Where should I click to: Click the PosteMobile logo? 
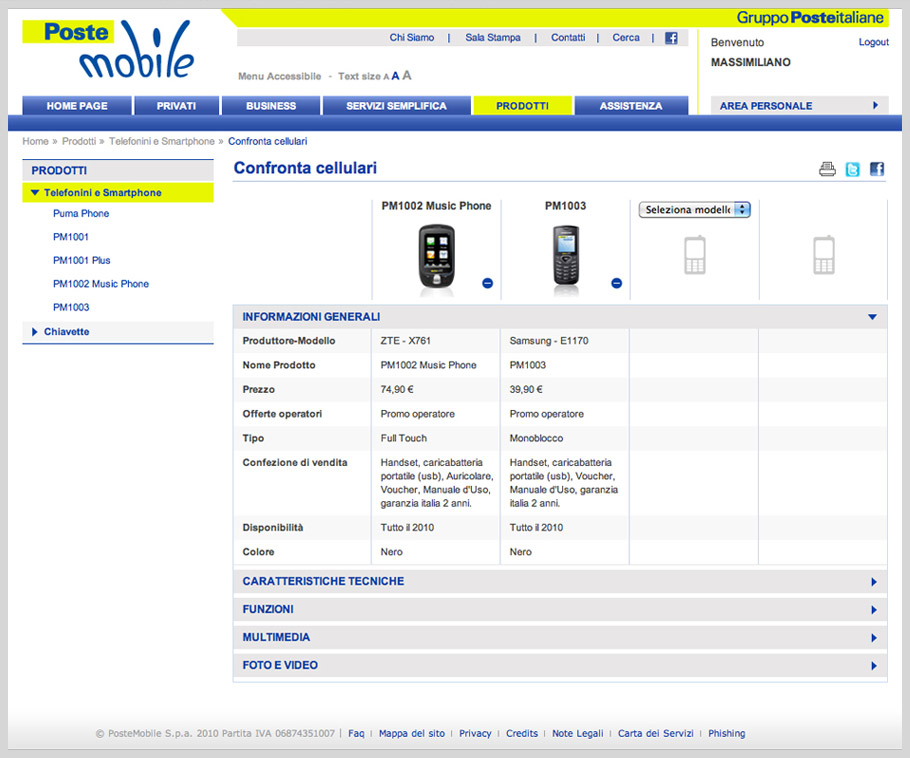coord(108,49)
